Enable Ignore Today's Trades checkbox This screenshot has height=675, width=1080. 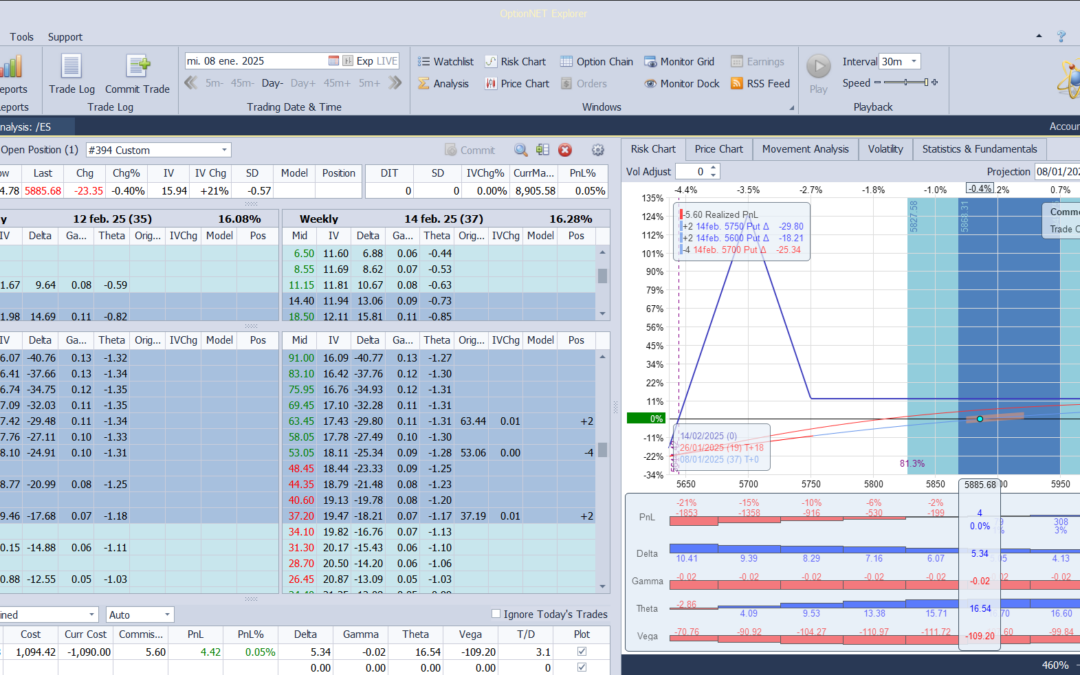pos(497,614)
